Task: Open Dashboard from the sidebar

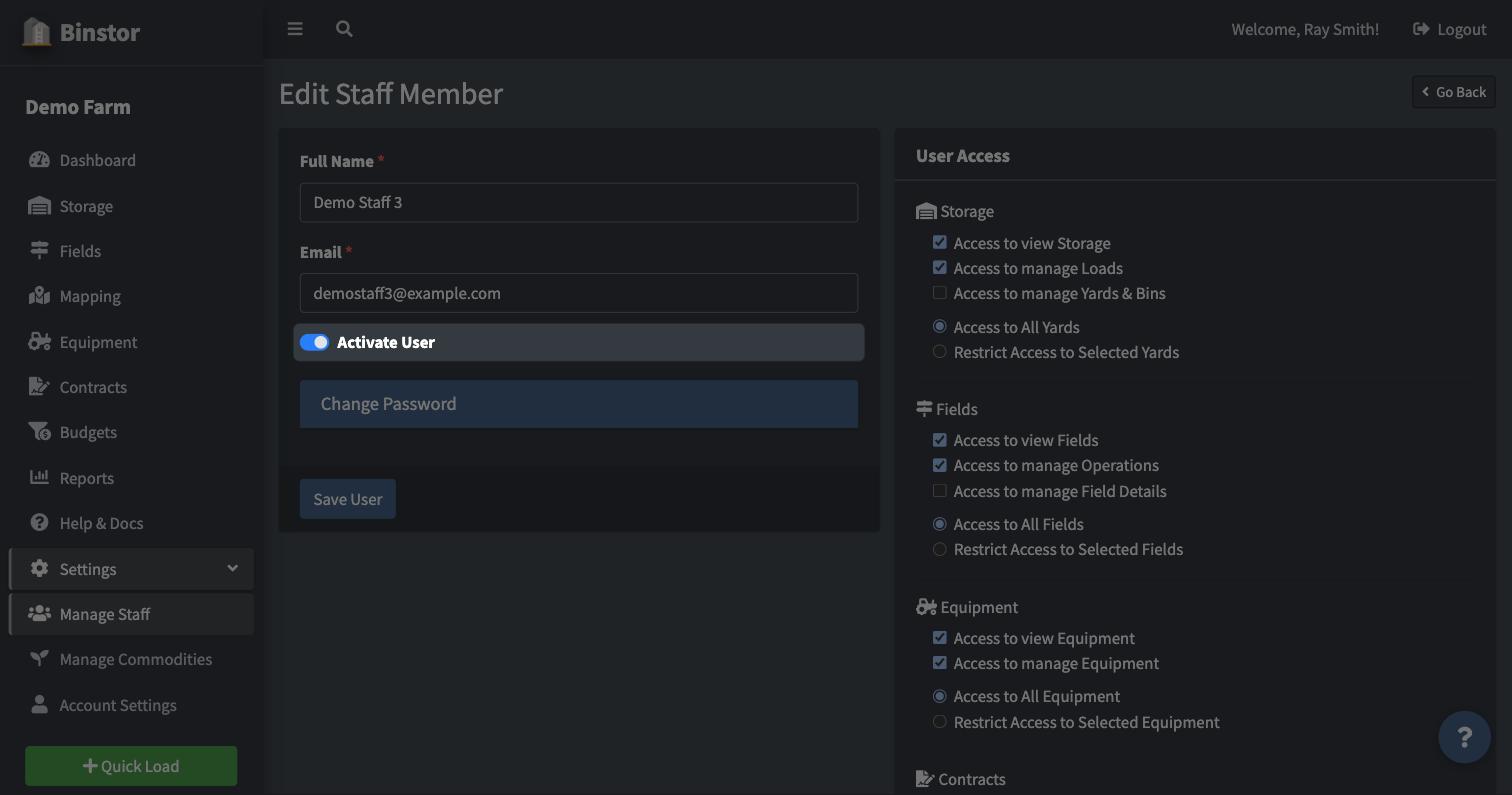Action: [131, 160]
